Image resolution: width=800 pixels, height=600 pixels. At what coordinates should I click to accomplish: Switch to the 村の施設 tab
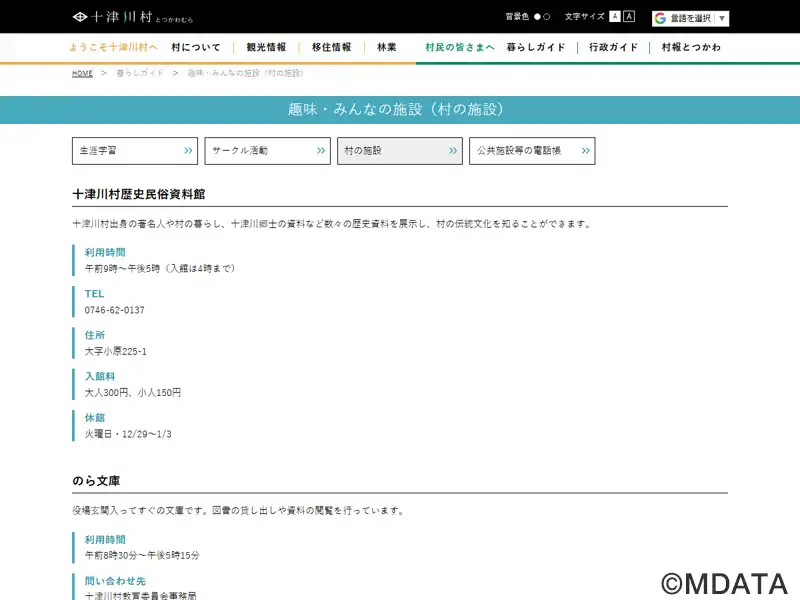pyautogui.click(x=399, y=151)
